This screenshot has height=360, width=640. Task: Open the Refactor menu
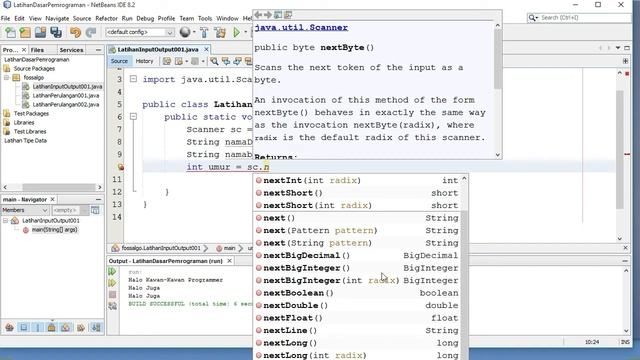click(107, 18)
